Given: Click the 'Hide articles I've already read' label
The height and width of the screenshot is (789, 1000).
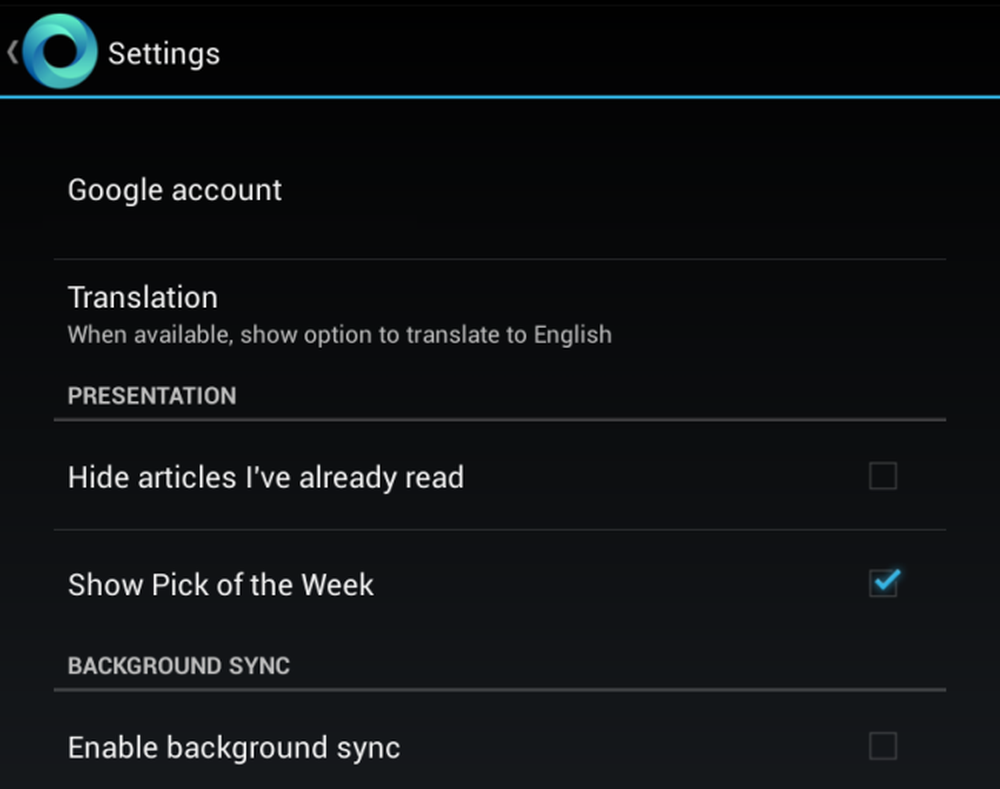Looking at the screenshot, I should pyautogui.click(x=266, y=478).
